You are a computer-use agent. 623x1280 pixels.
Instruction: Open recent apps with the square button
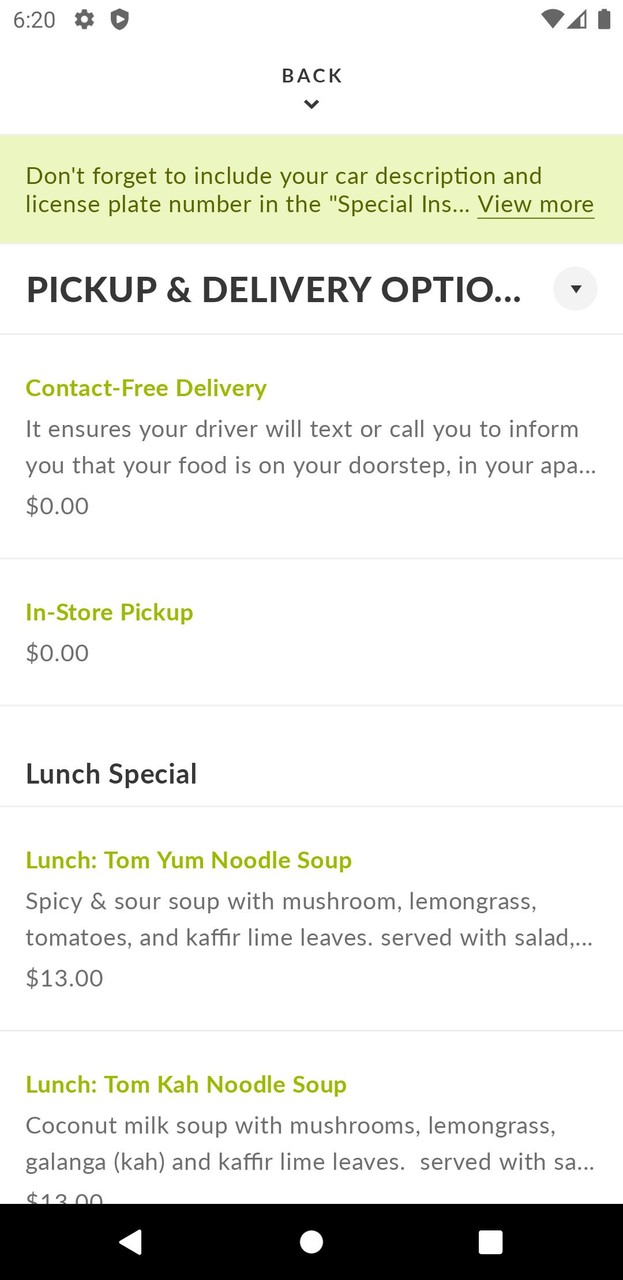[x=490, y=1242]
